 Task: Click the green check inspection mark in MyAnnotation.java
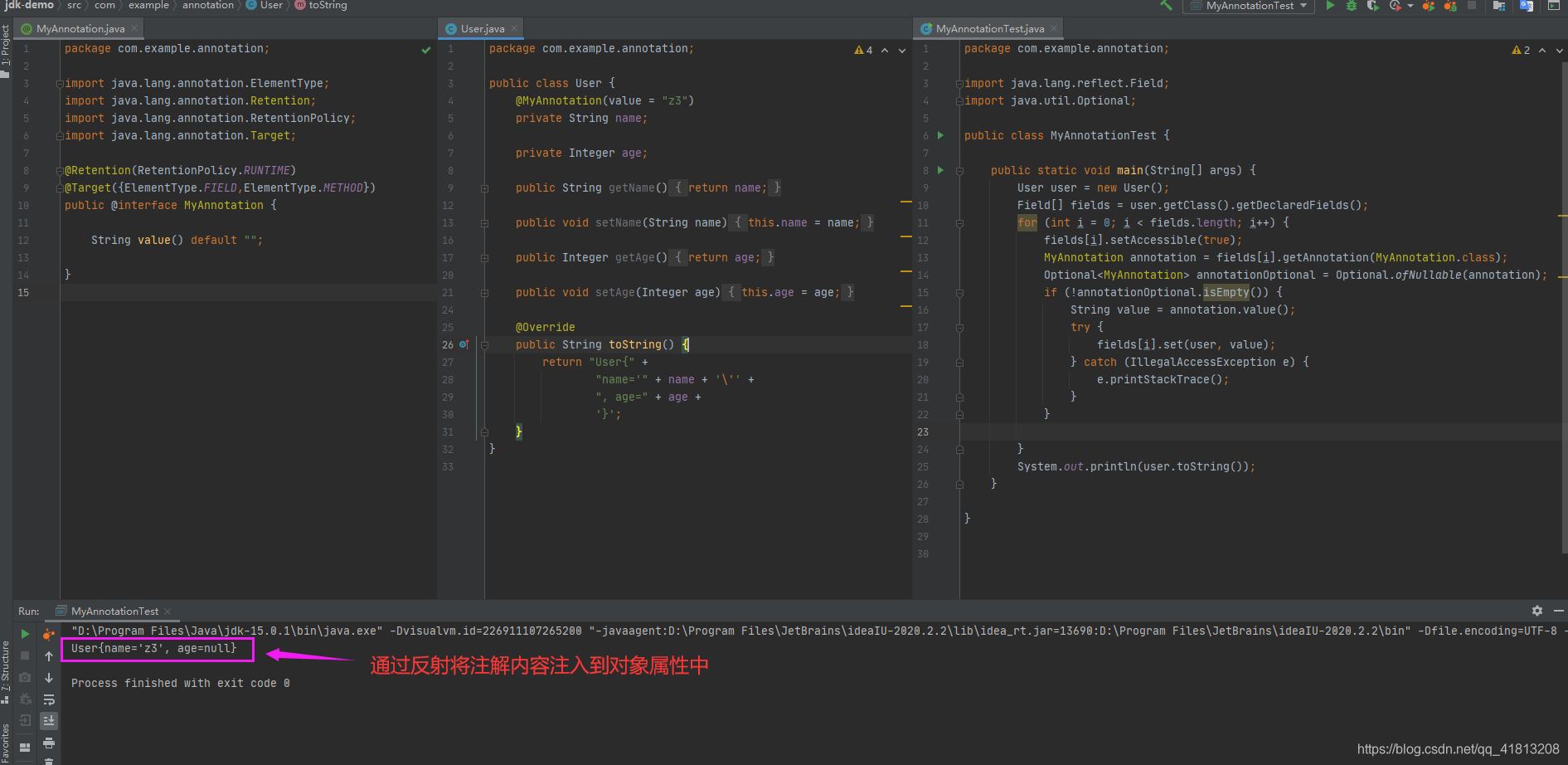pos(425,50)
